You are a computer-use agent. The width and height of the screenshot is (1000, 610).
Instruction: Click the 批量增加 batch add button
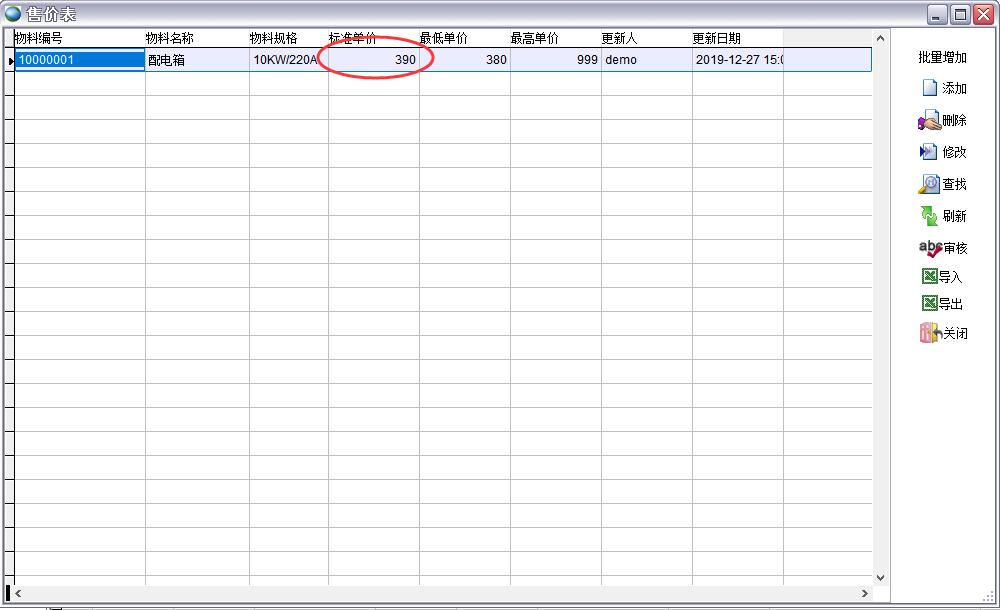click(x=942, y=57)
